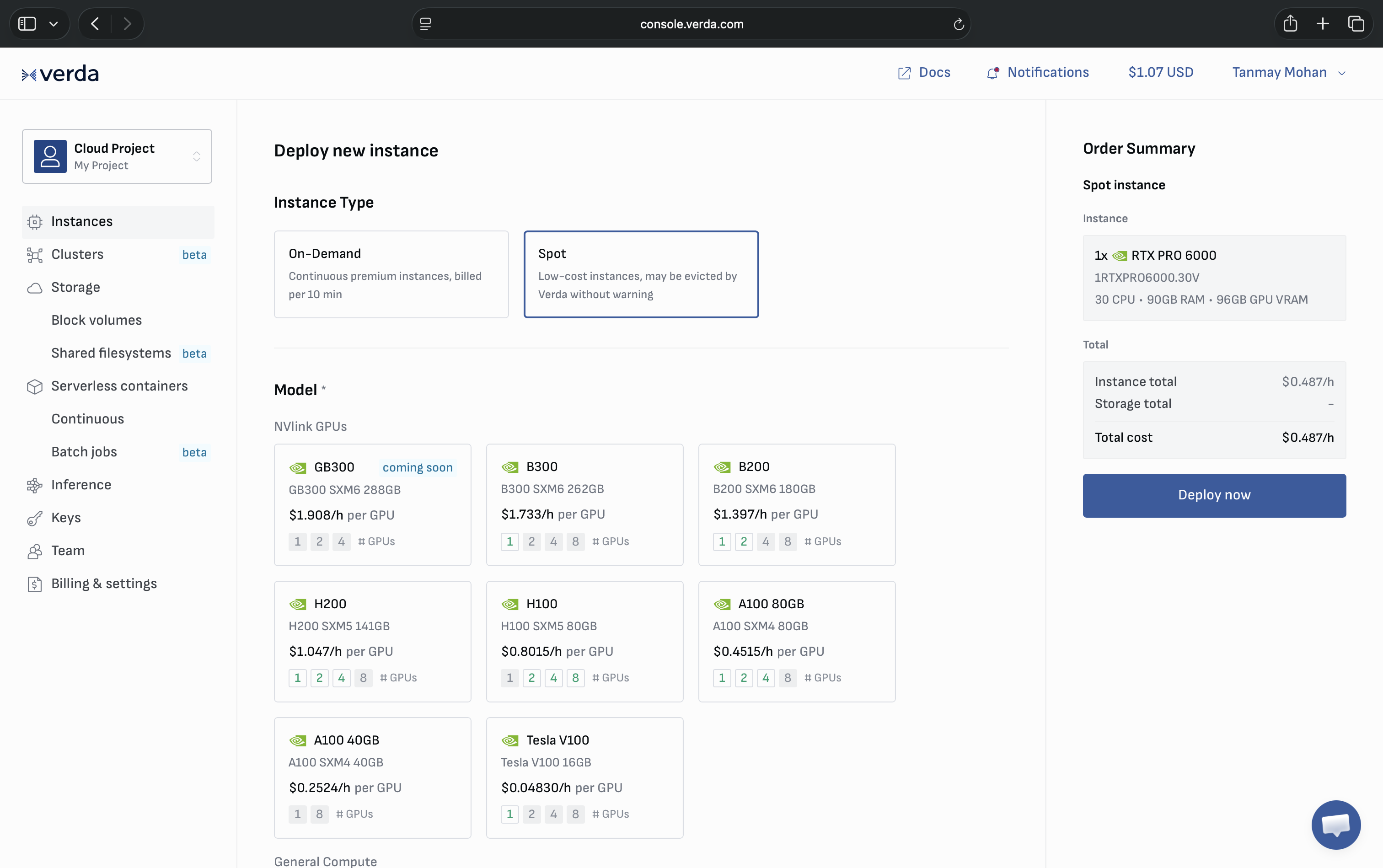Open Billing & settings icon

pyautogui.click(x=34, y=584)
